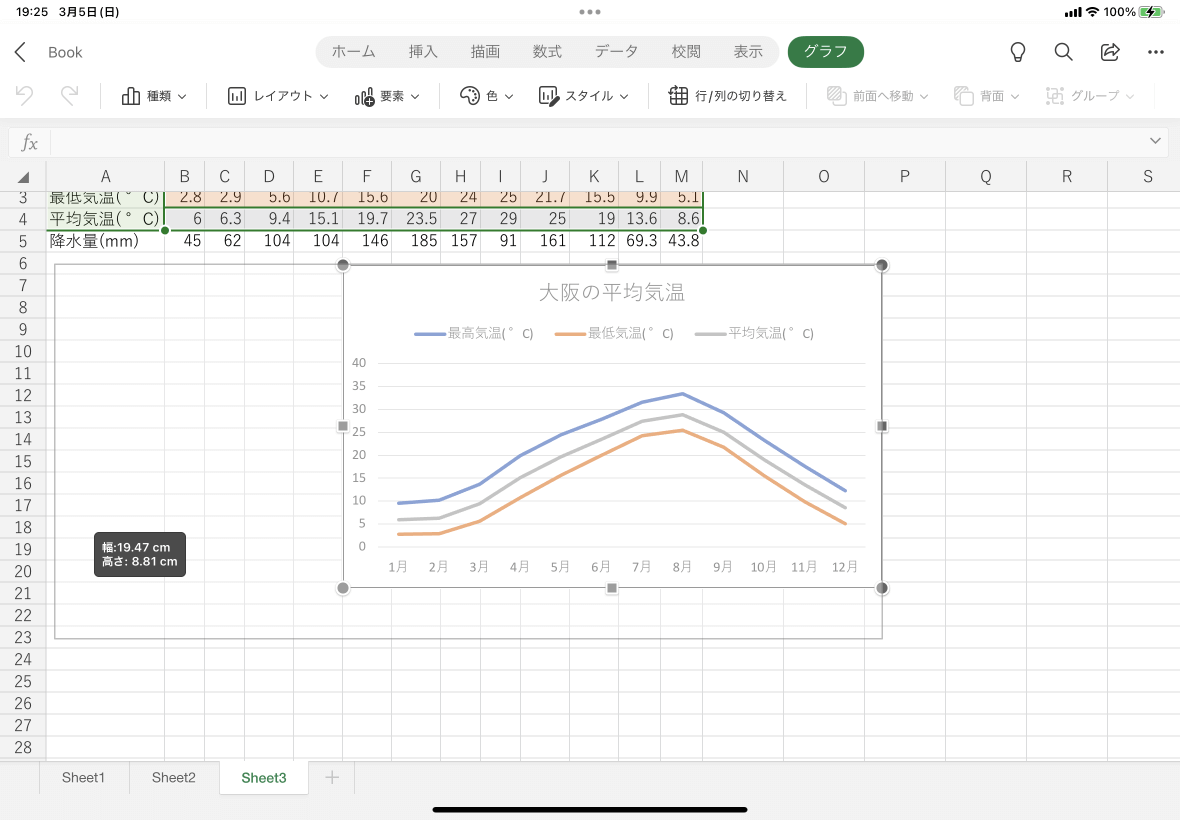
Task: Tap the share icon
Action: (1110, 52)
